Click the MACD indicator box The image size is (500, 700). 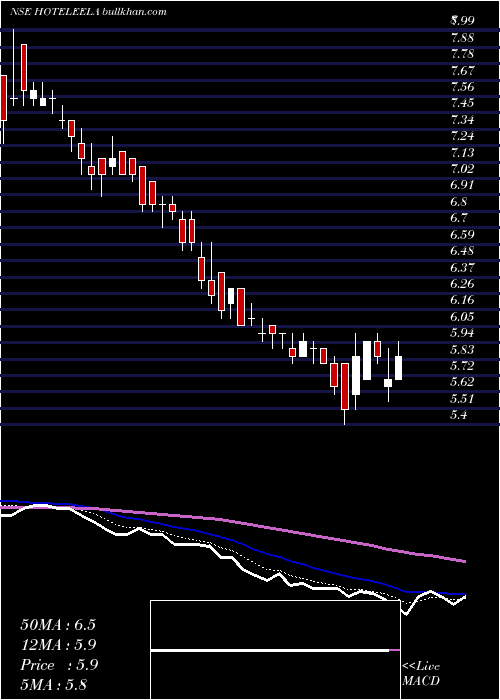click(275, 650)
